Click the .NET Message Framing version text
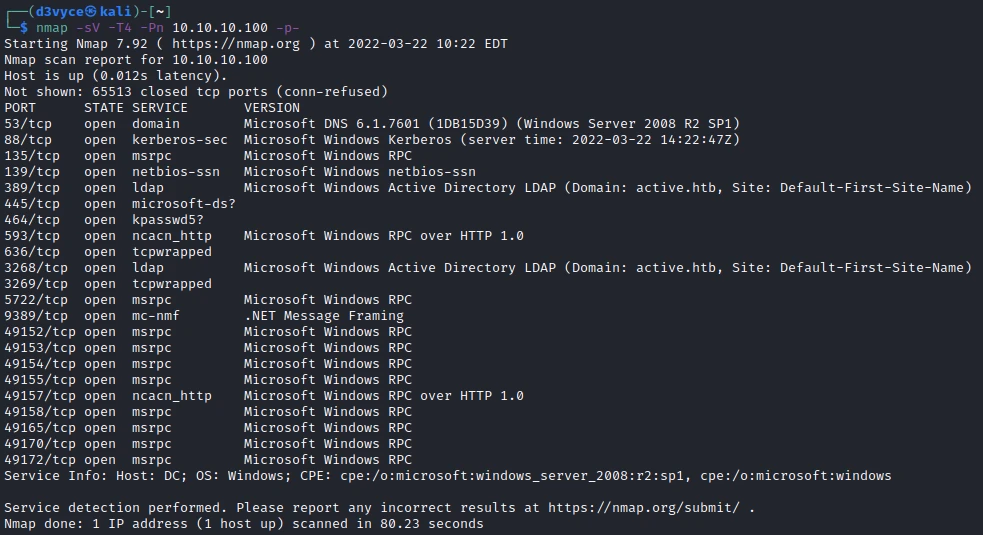This screenshot has width=983, height=535. (x=323, y=316)
